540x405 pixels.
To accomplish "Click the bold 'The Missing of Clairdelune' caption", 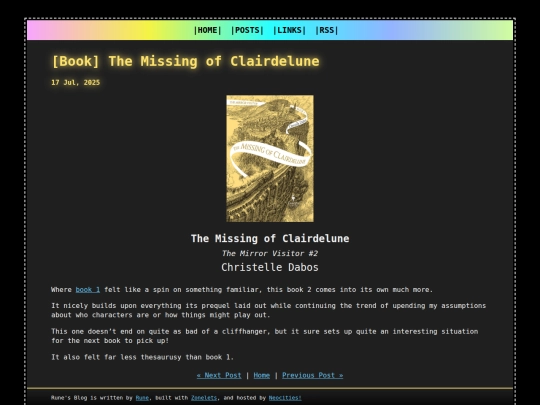I will (270, 238).
